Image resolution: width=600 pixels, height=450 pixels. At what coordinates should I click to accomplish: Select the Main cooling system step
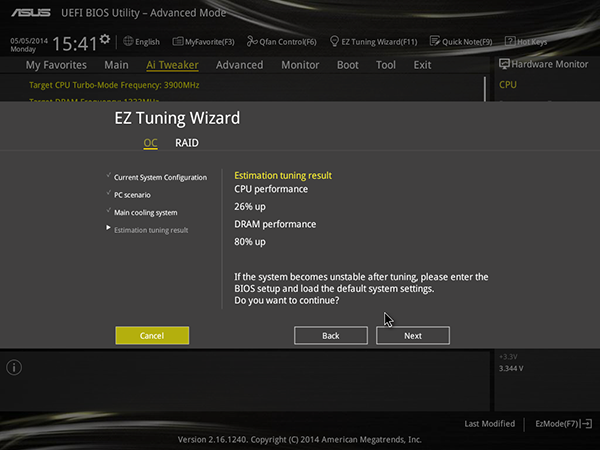click(x=146, y=213)
